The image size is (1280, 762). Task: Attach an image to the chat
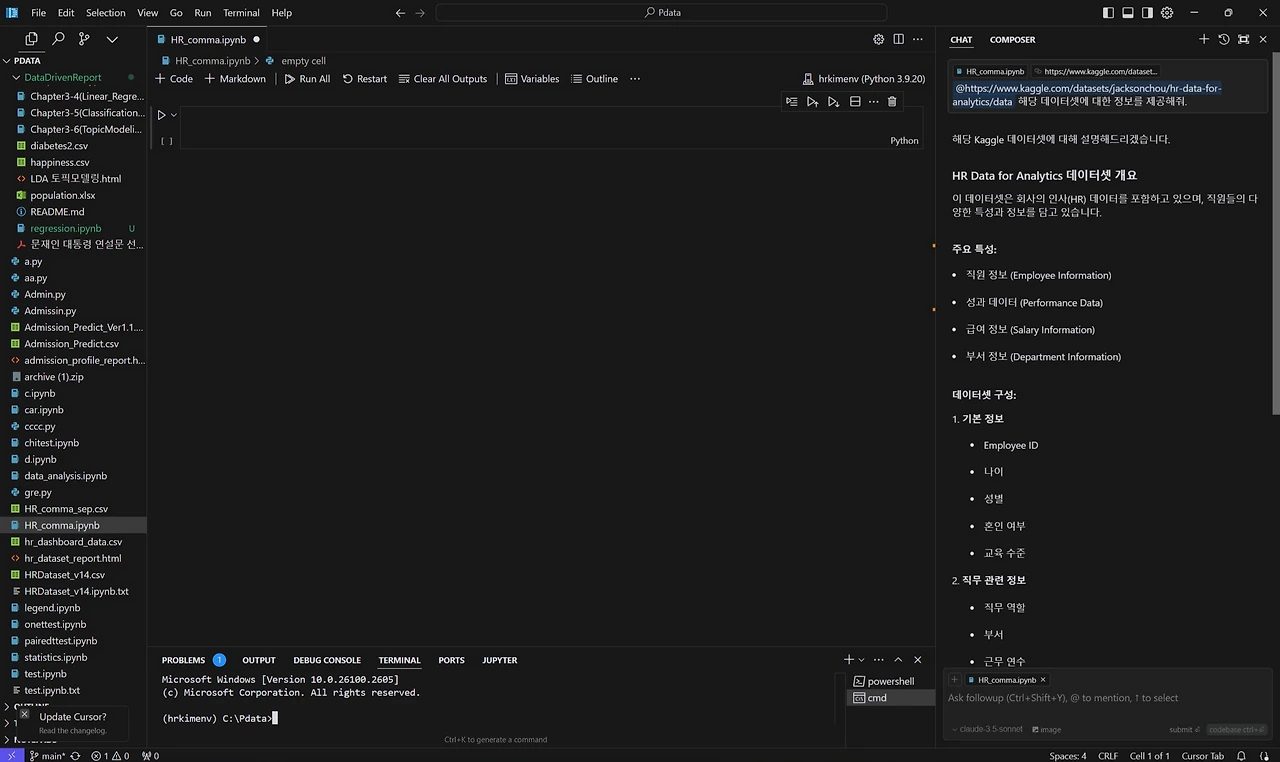1047,729
